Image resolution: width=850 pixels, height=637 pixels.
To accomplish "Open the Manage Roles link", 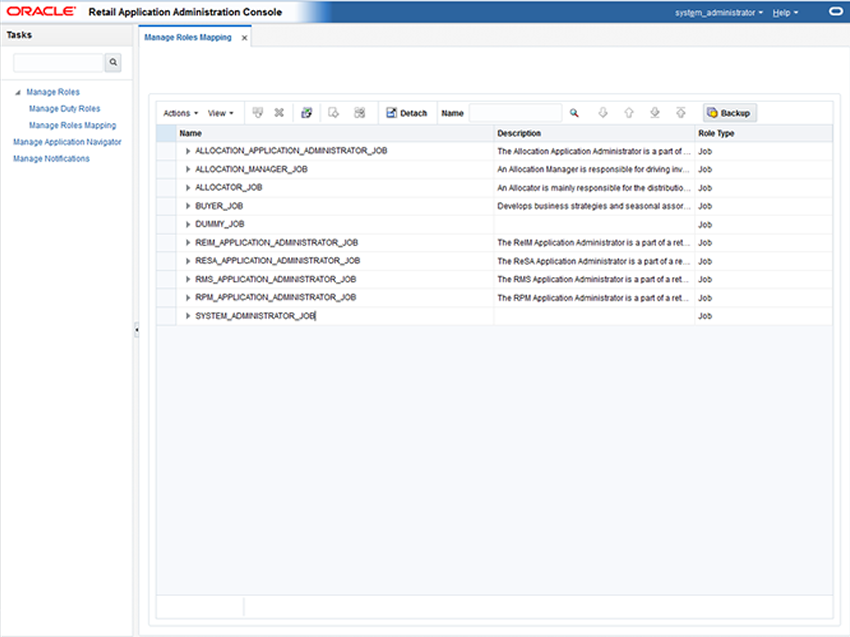I will click(53, 92).
